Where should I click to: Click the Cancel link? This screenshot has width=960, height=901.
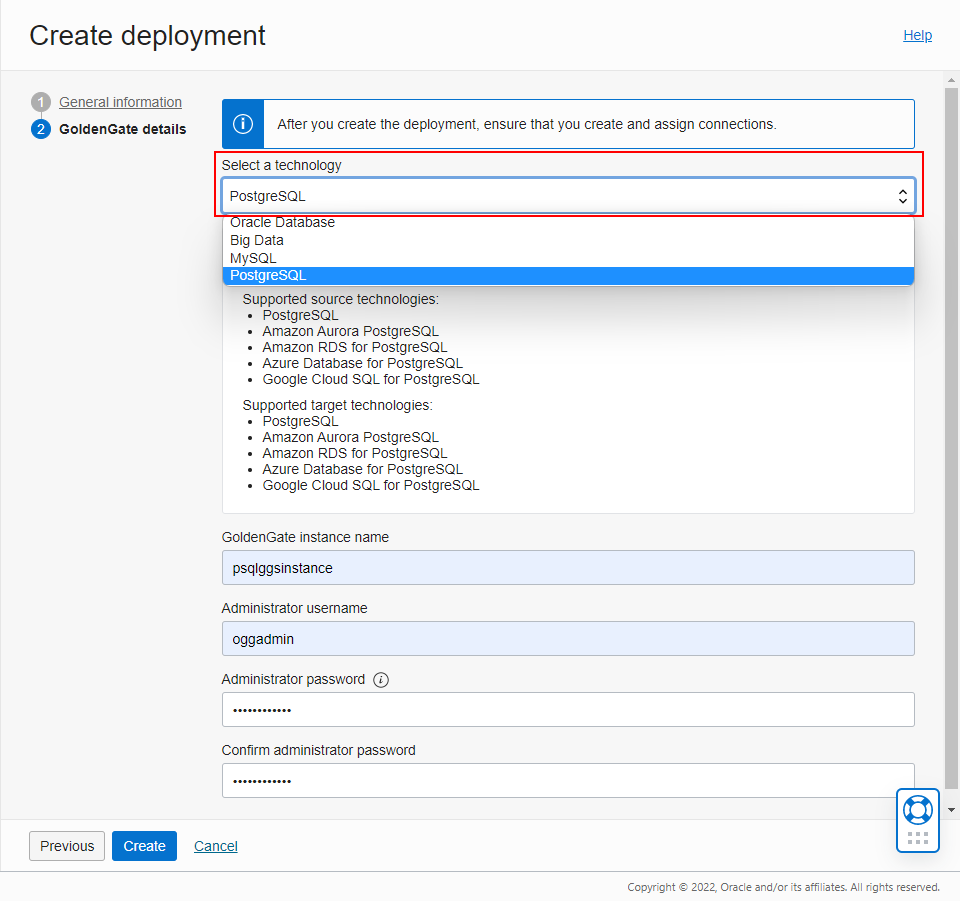[215, 845]
